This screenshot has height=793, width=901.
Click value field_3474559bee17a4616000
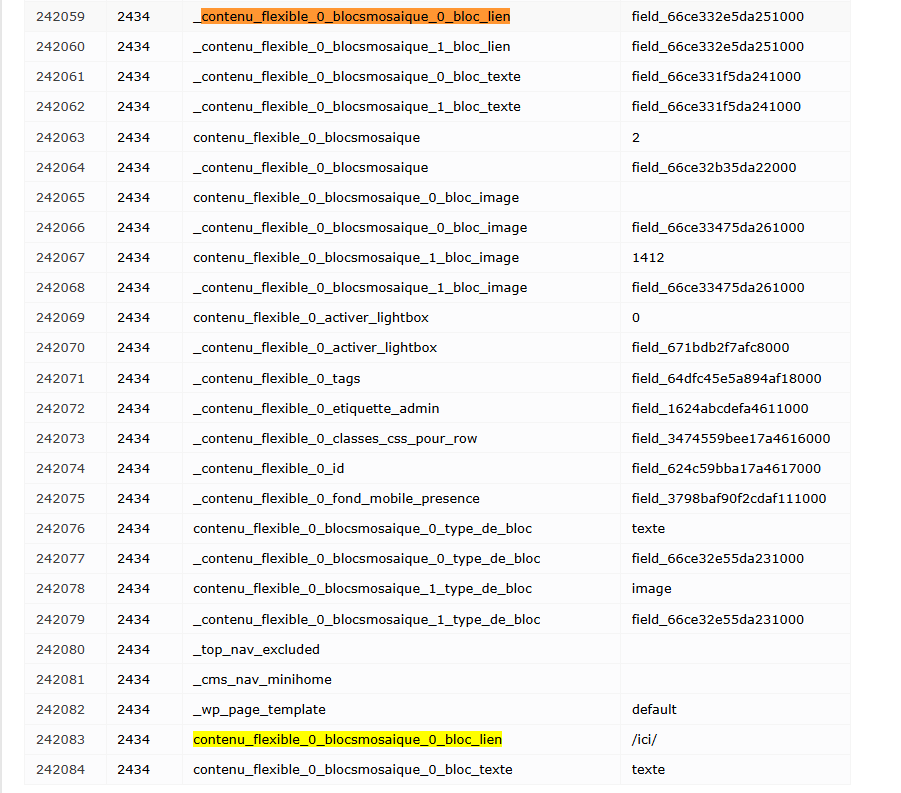731,438
